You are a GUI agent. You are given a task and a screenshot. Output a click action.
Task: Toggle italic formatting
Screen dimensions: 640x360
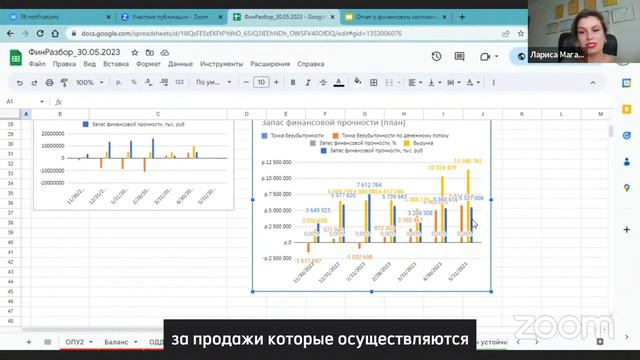(x=308, y=82)
